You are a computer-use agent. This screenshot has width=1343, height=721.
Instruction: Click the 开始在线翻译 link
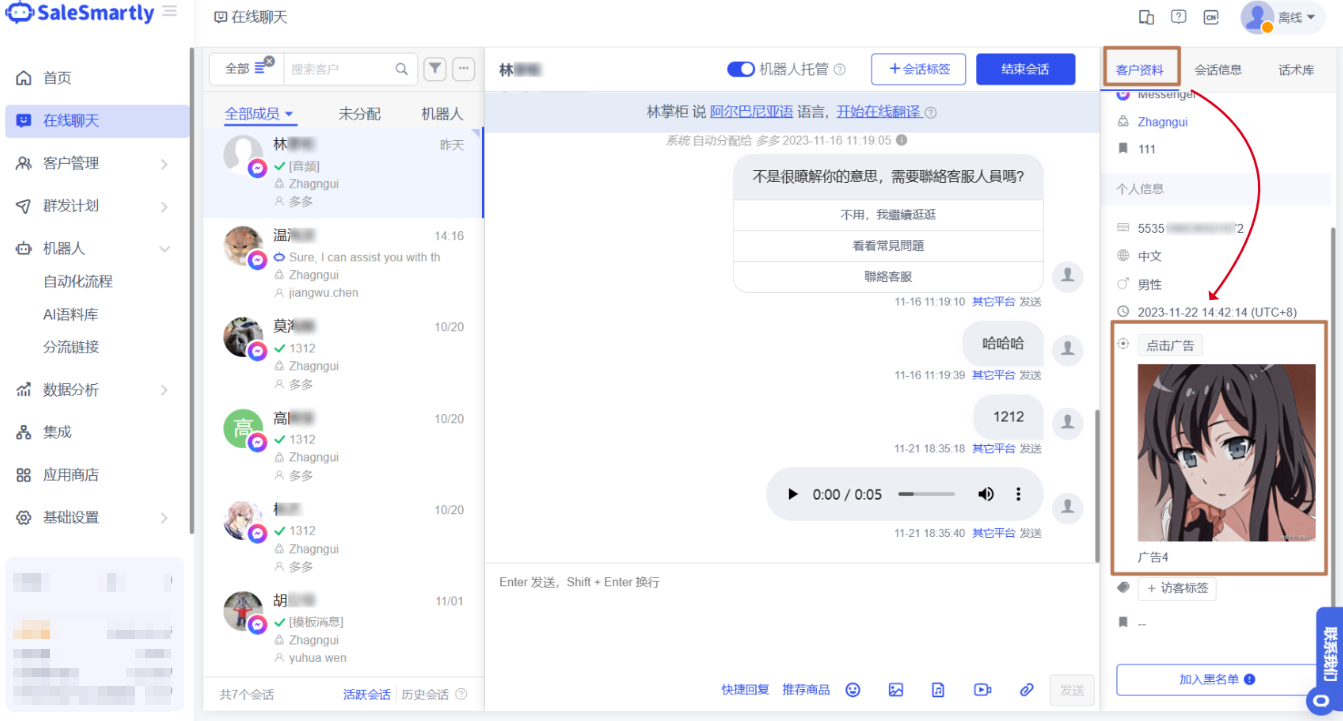(878, 112)
